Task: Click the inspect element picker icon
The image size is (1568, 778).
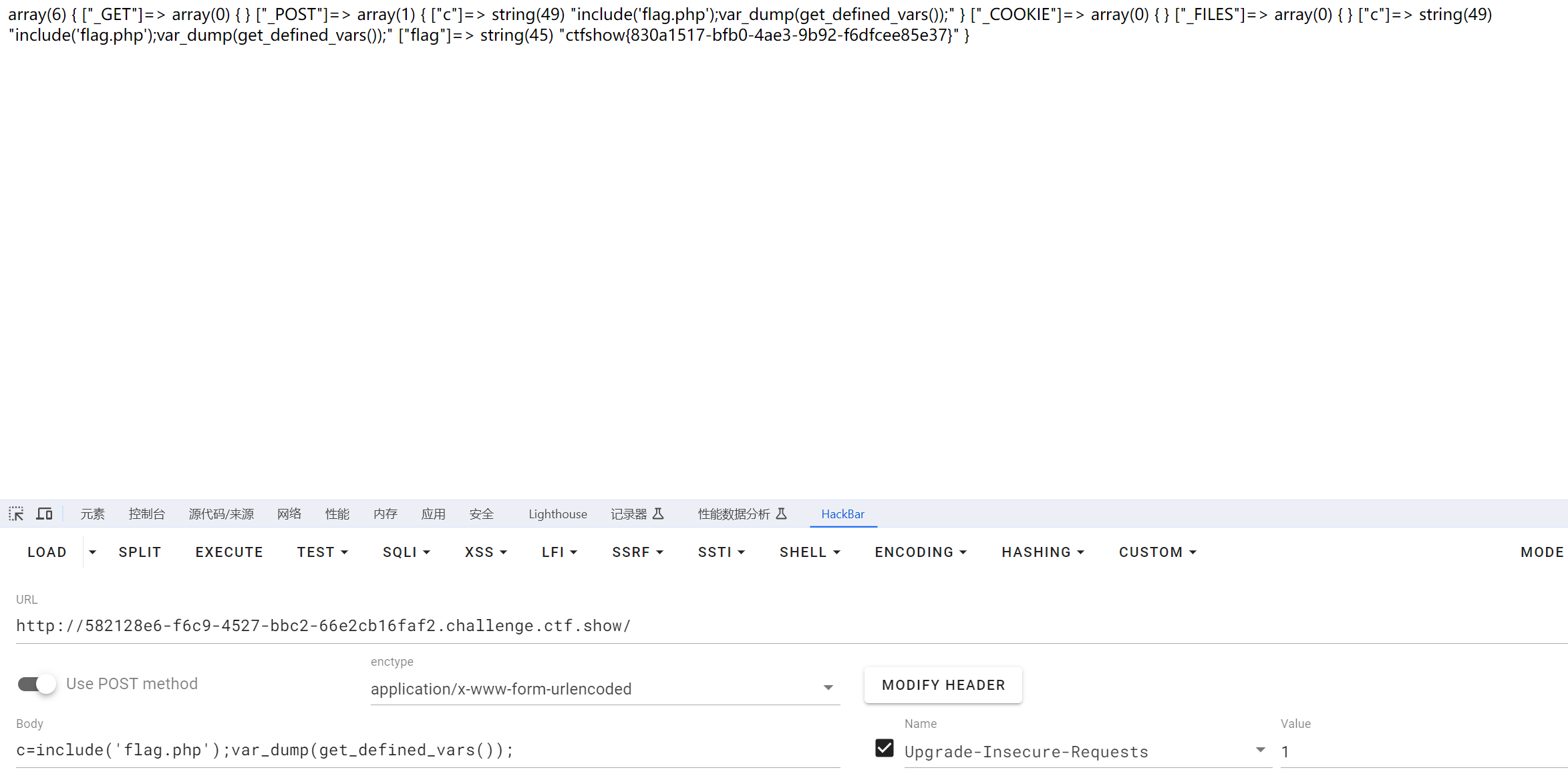Action: pyautogui.click(x=16, y=514)
